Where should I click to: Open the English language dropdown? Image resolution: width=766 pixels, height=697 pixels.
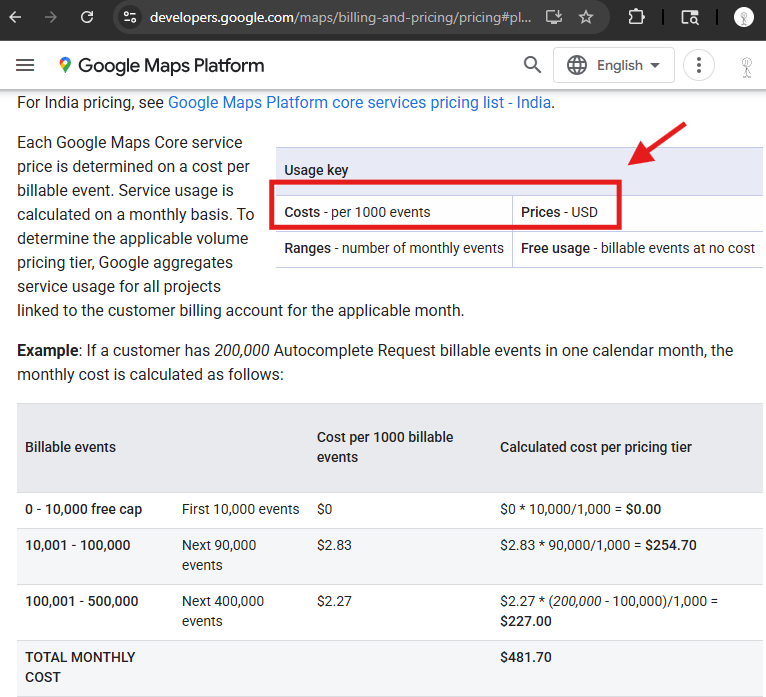tap(614, 65)
